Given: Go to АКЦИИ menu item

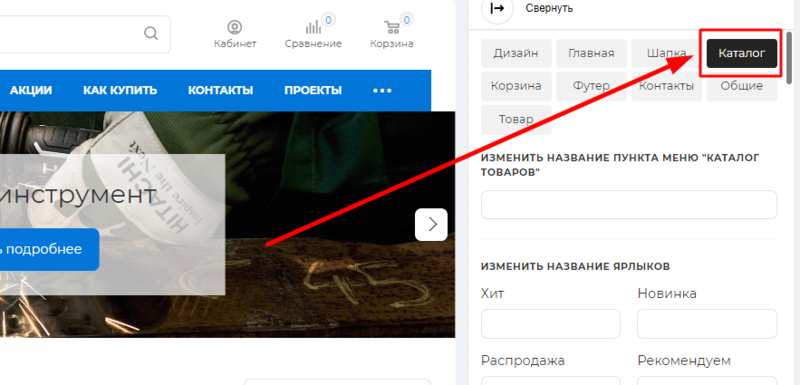Looking at the screenshot, I should coord(31,91).
